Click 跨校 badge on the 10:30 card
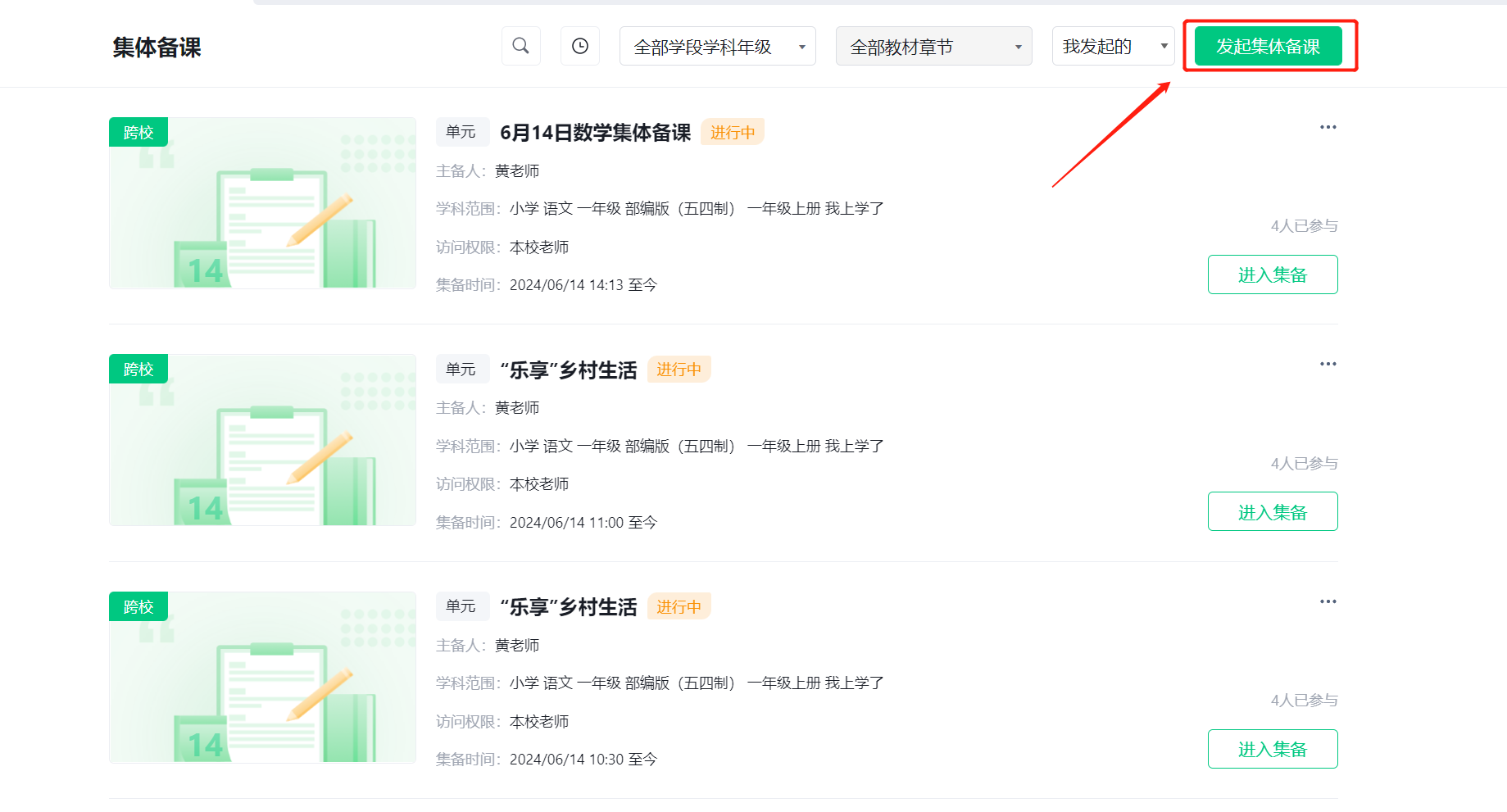 [138, 606]
